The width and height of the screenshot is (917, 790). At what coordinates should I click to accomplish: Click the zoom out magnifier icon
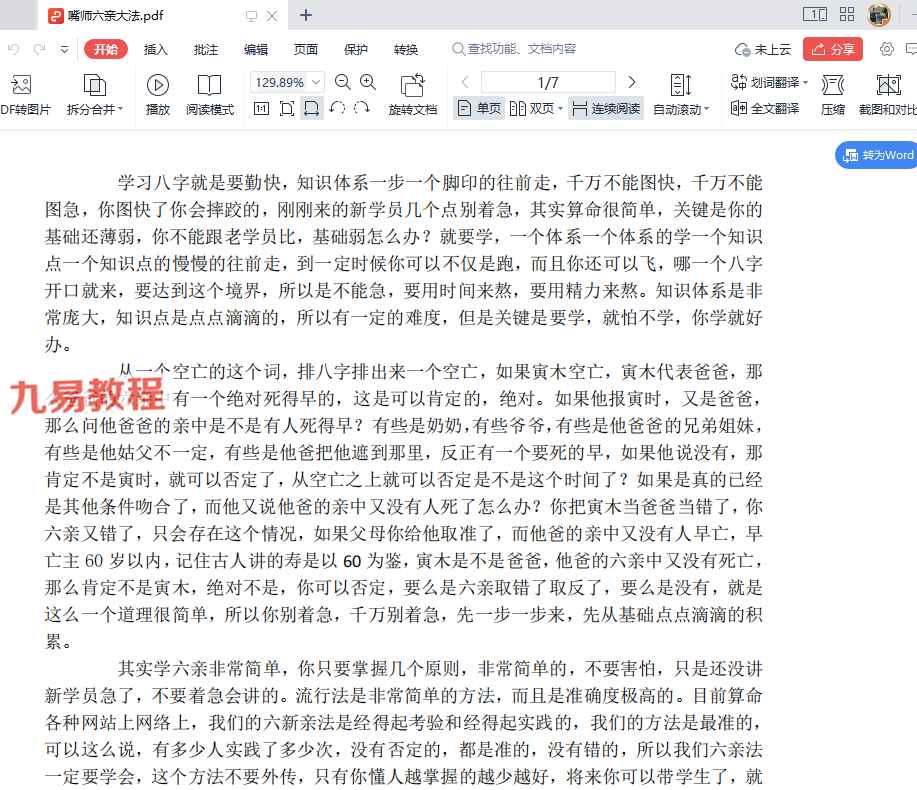(x=343, y=82)
